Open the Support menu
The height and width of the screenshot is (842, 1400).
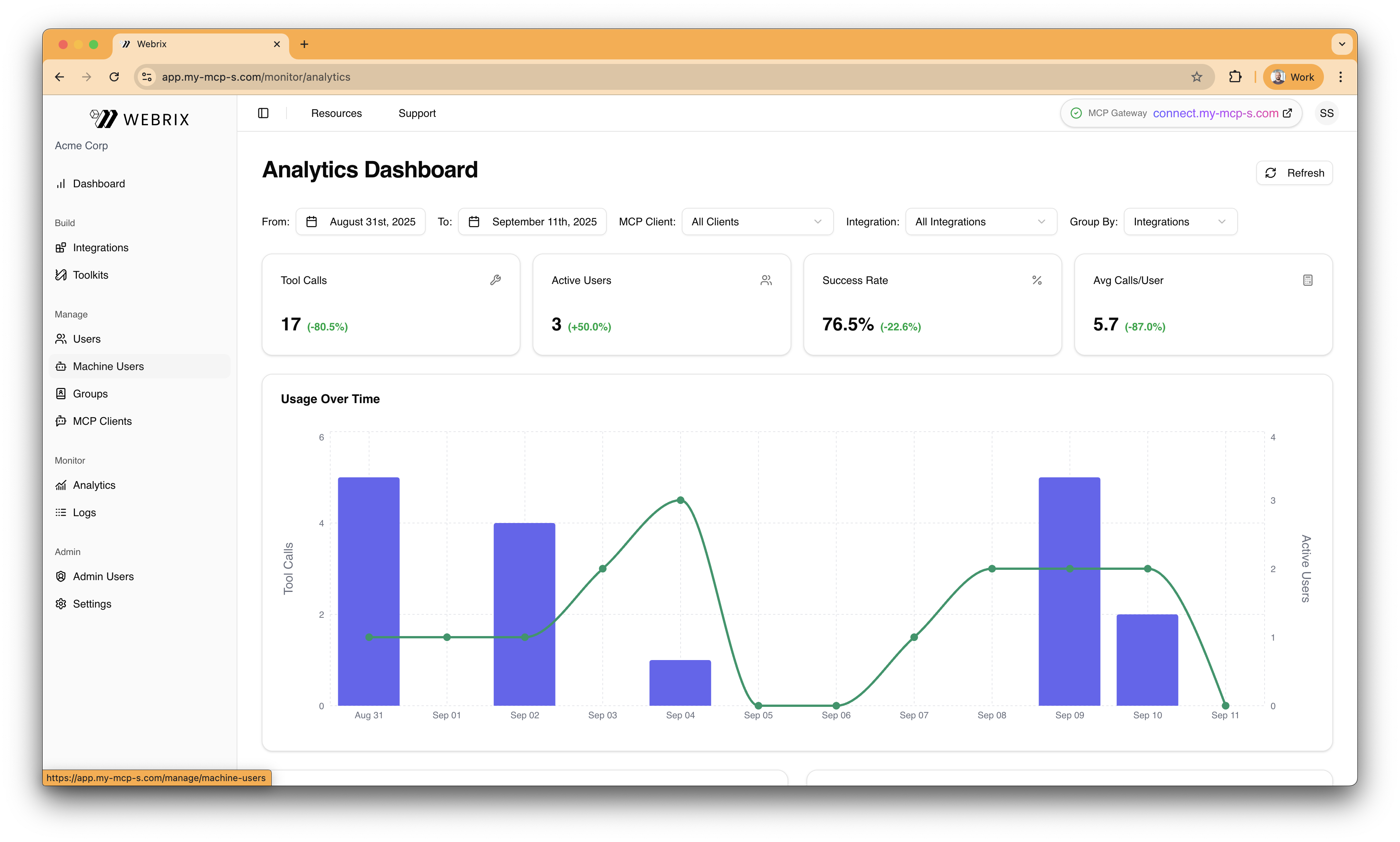click(x=417, y=113)
